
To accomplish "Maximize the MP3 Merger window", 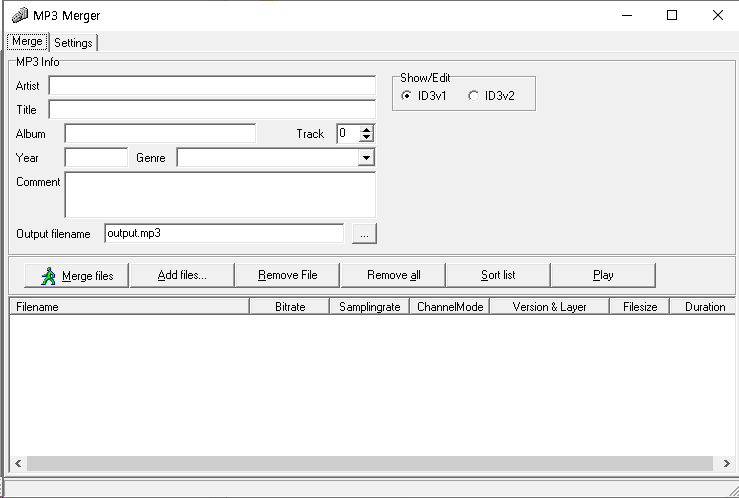I will (x=672, y=16).
